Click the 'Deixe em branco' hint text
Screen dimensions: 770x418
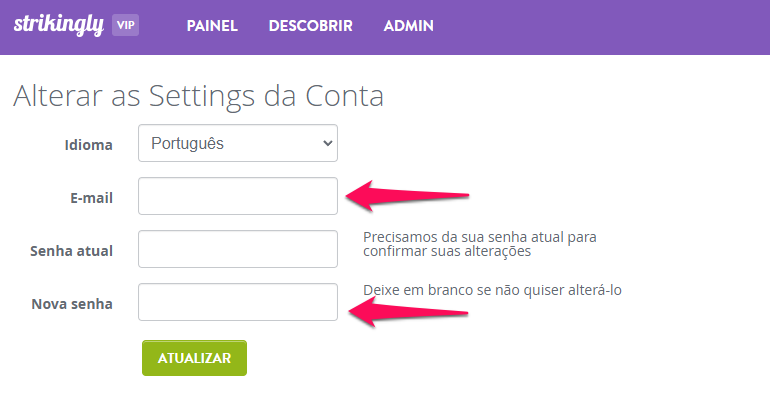[x=493, y=290]
